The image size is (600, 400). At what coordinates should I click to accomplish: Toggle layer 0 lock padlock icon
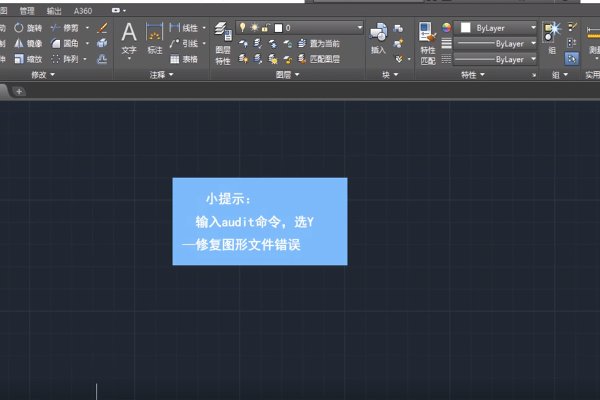click(266, 28)
